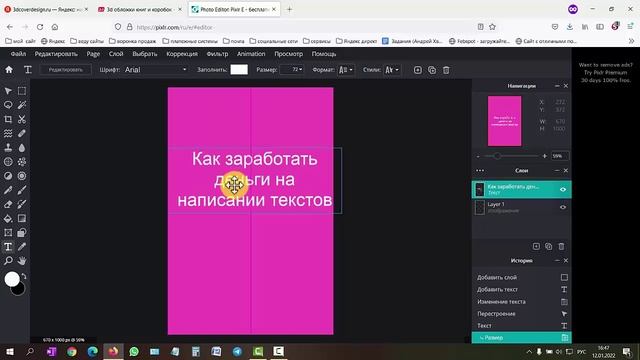The image size is (640, 360).
Task: Add new text with options-bar plus icon
Action: (418, 70)
